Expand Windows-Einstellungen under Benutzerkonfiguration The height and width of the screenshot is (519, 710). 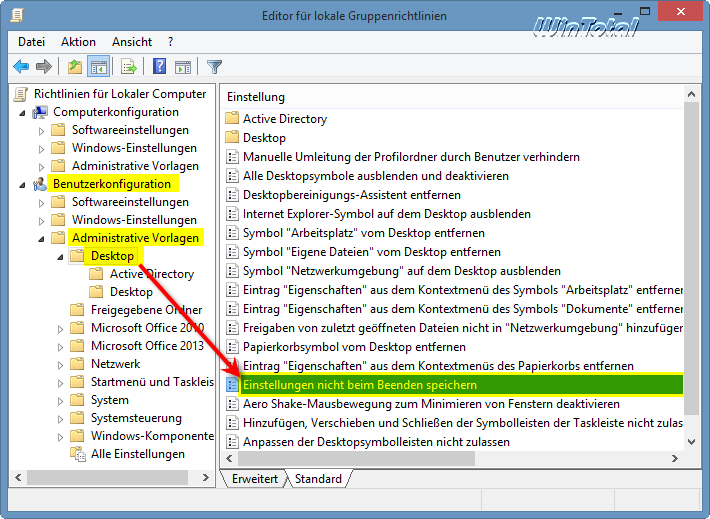tap(42, 221)
